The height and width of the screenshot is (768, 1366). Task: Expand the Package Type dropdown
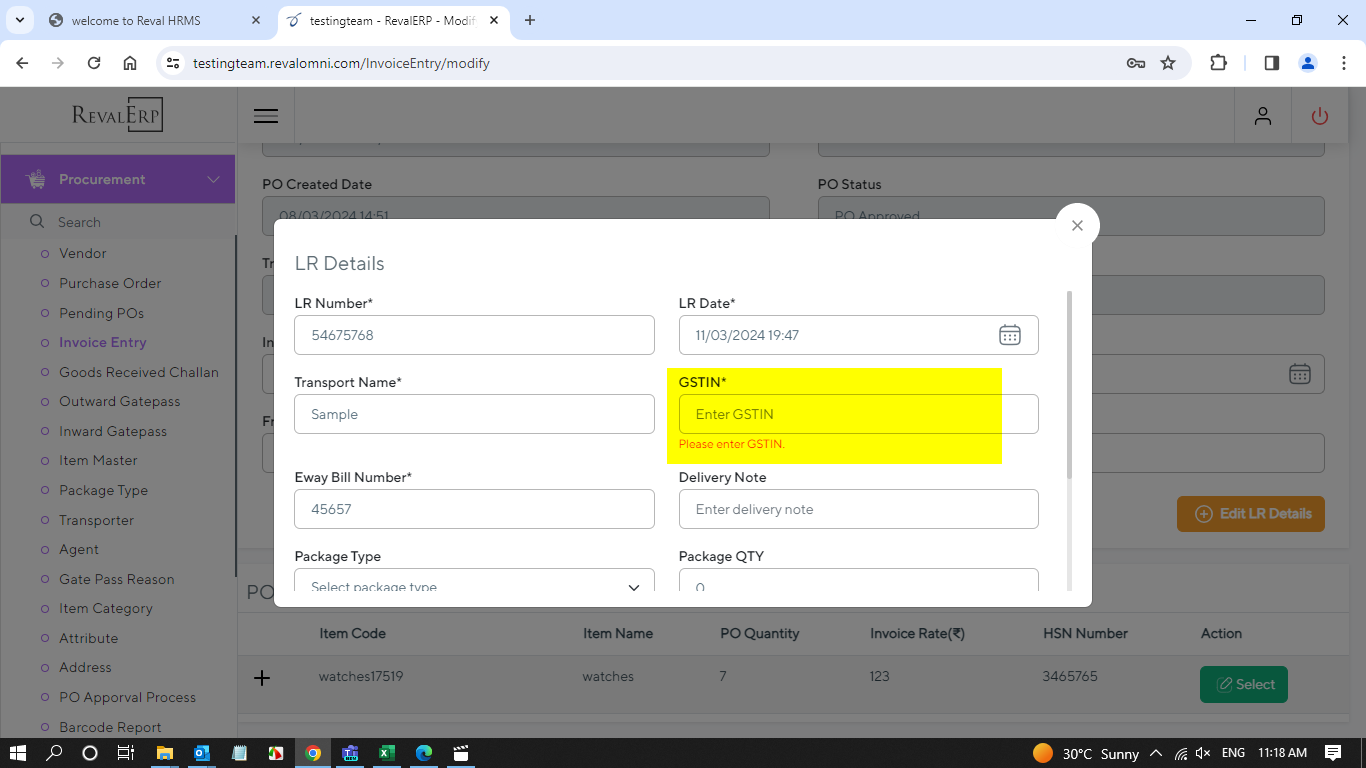[474, 583]
